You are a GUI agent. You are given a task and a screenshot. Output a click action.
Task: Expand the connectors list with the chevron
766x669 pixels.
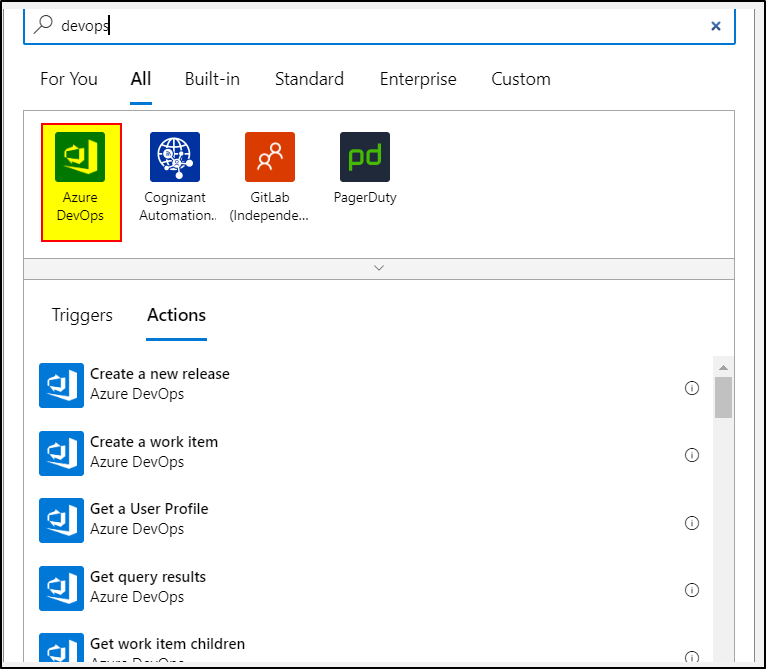(379, 268)
